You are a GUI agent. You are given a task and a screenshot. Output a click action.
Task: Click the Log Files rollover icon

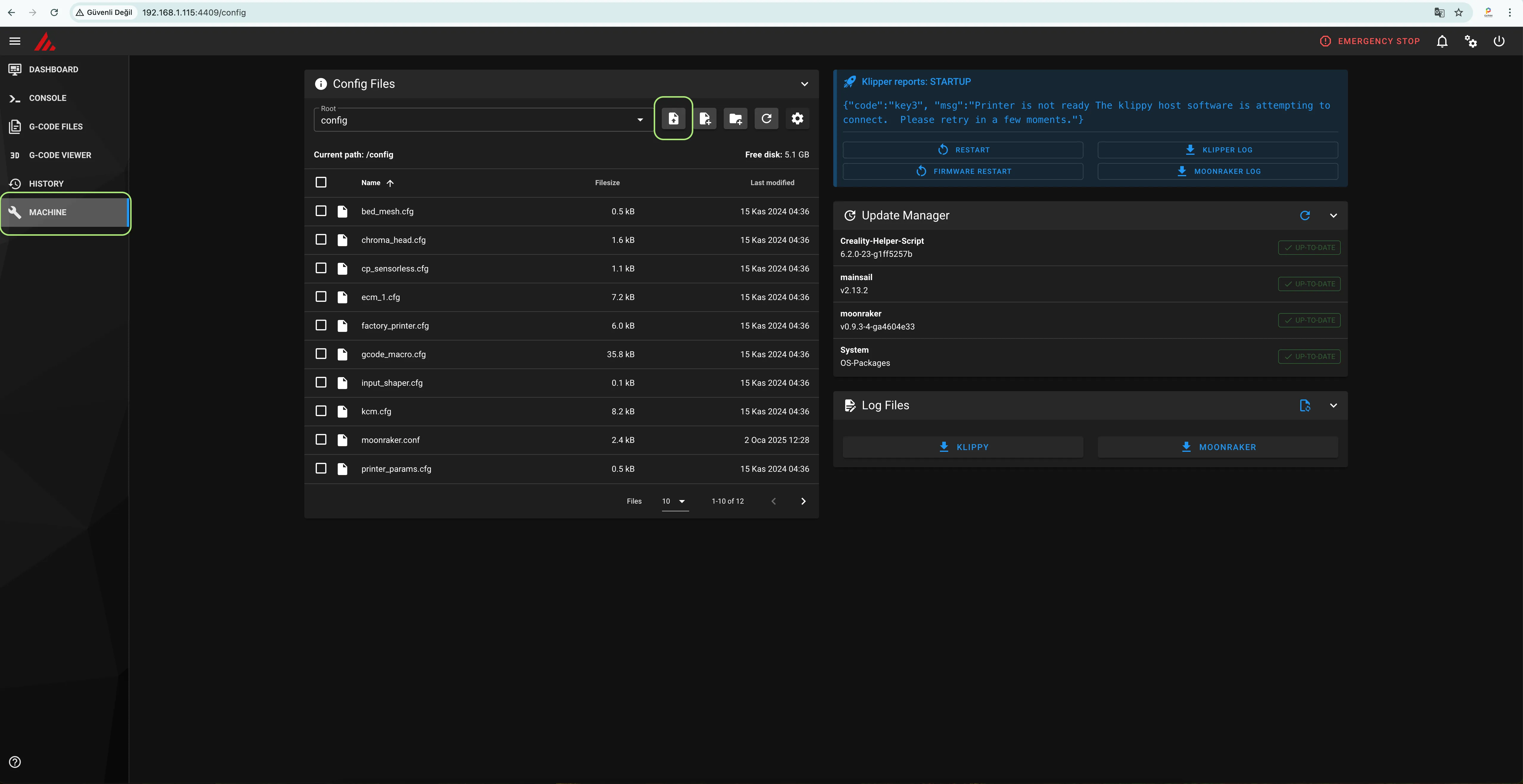pyautogui.click(x=1305, y=405)
